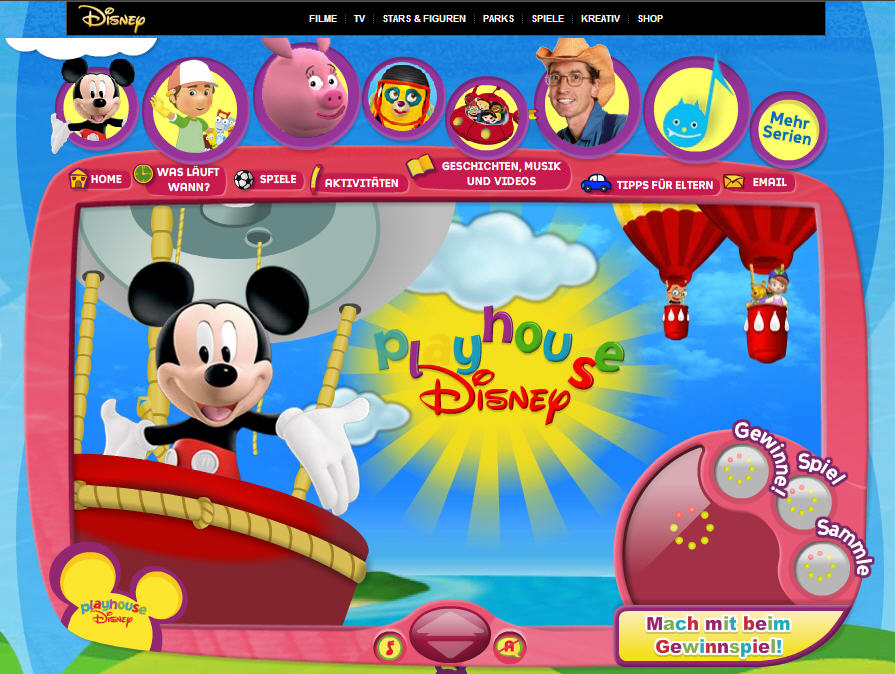The height and width of the screenshot is (674, 895).
Task: Click the down arrow on pink scroller
Action: 450,648
